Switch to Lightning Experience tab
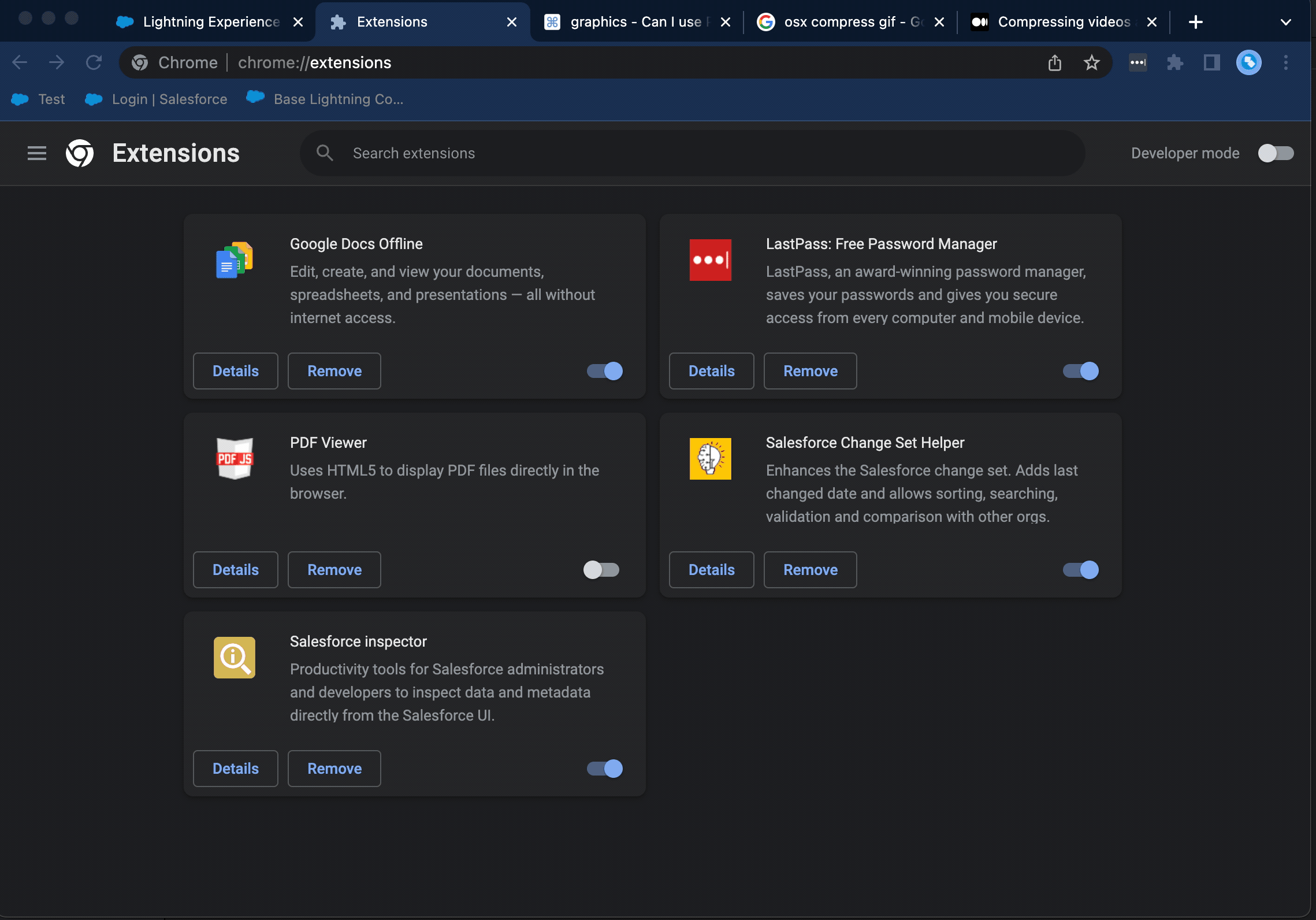Viewport: 1316px width, 920px height. 200,20
